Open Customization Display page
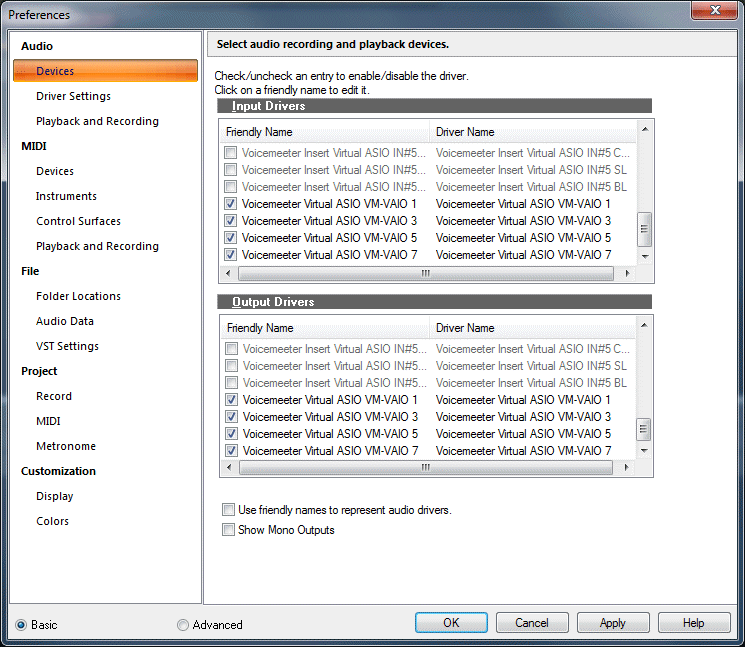The height and width of the screenshot is (647, 745). point(55,496)
